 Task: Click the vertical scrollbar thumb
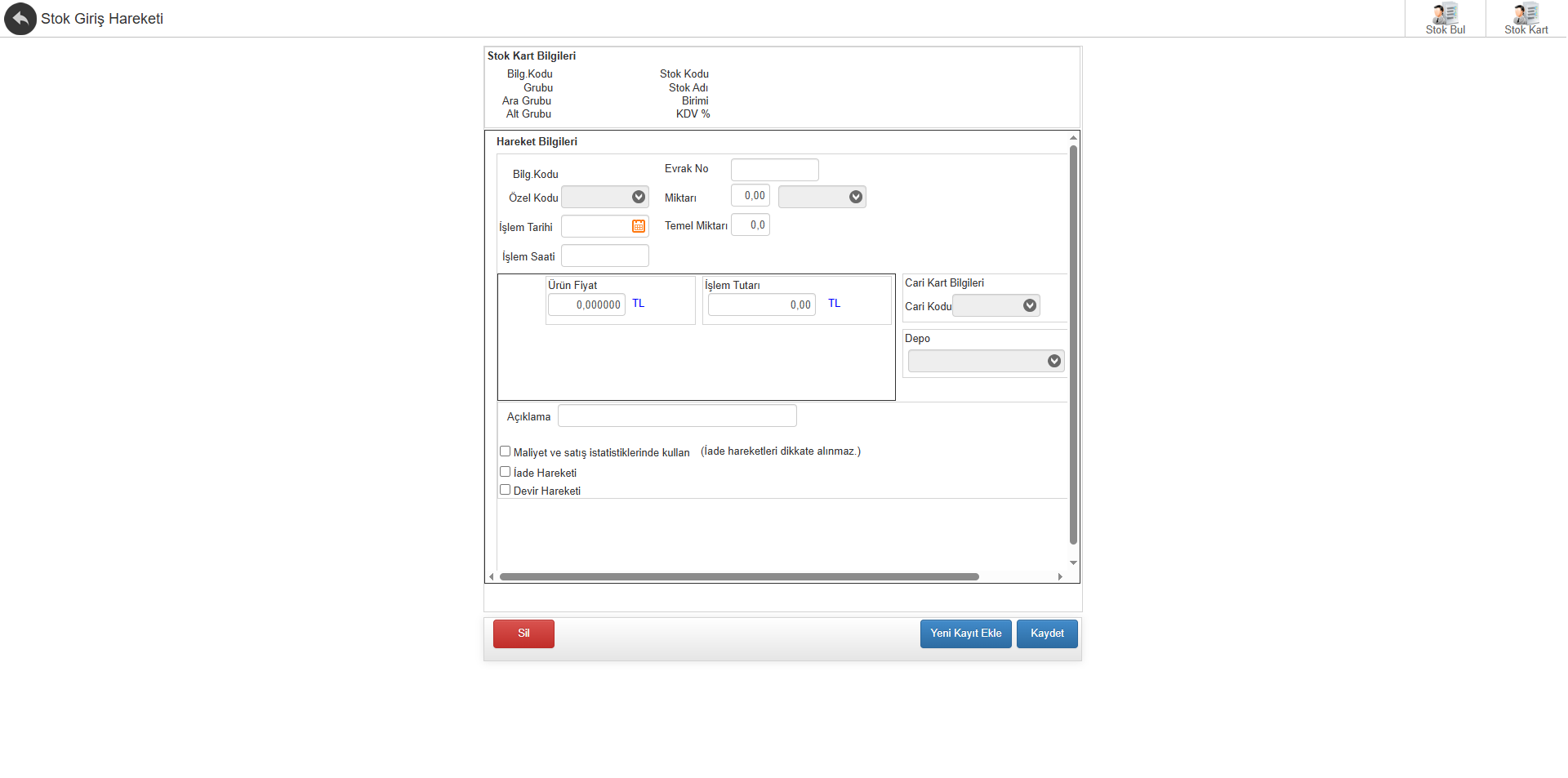coord(1073,345)
